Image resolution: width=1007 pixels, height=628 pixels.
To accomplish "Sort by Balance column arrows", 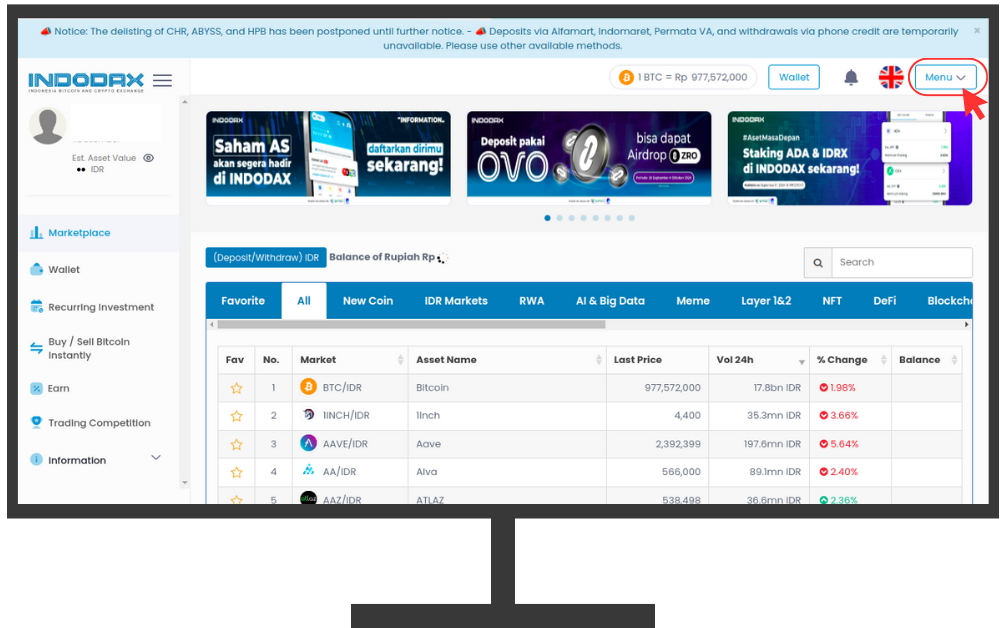I will tap(954, 360).
